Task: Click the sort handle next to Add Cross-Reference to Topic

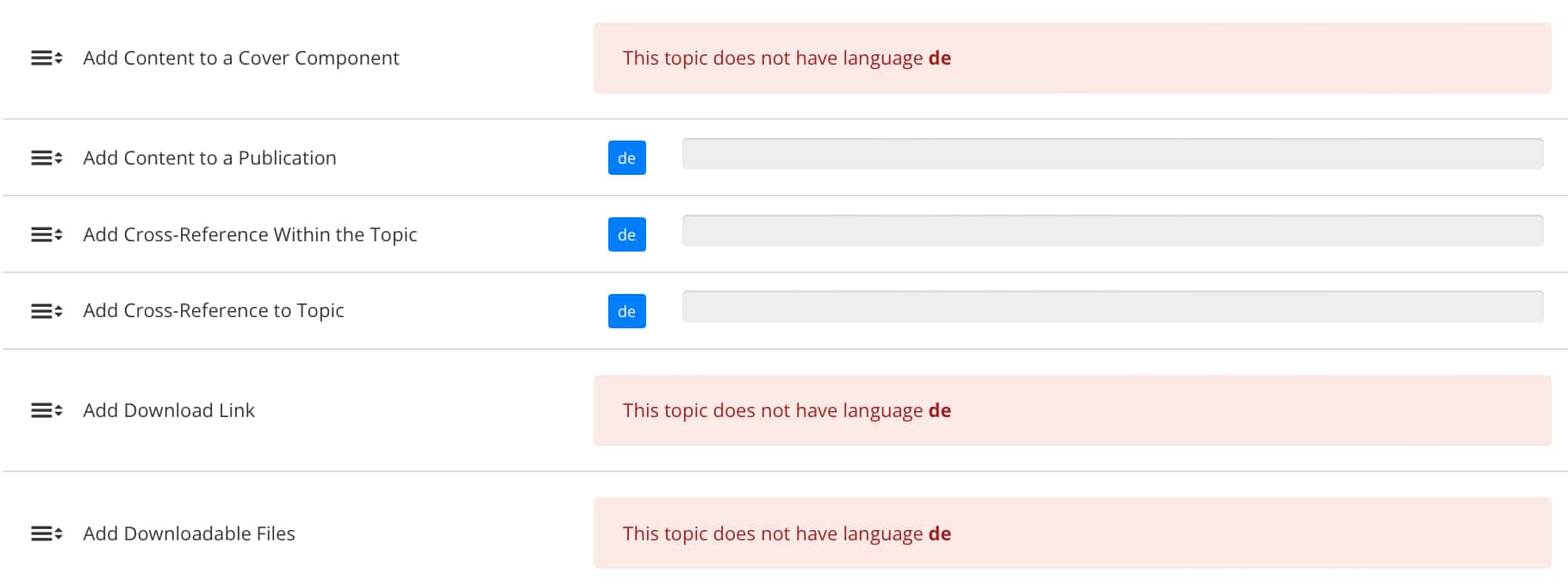Action: coord(45,310)
